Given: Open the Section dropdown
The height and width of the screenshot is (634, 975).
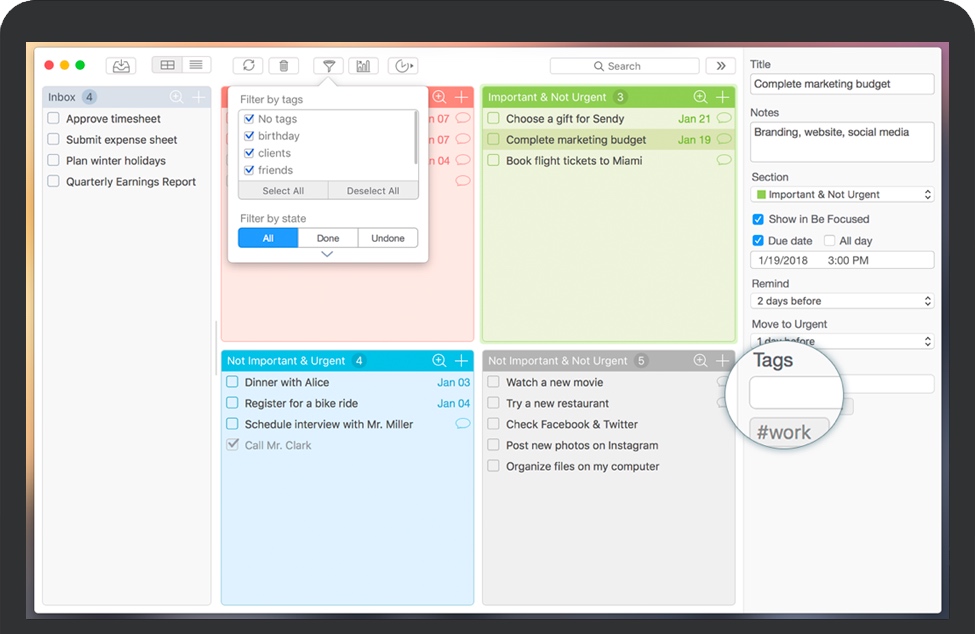Looking at the screenshot, I should (842, 195).
